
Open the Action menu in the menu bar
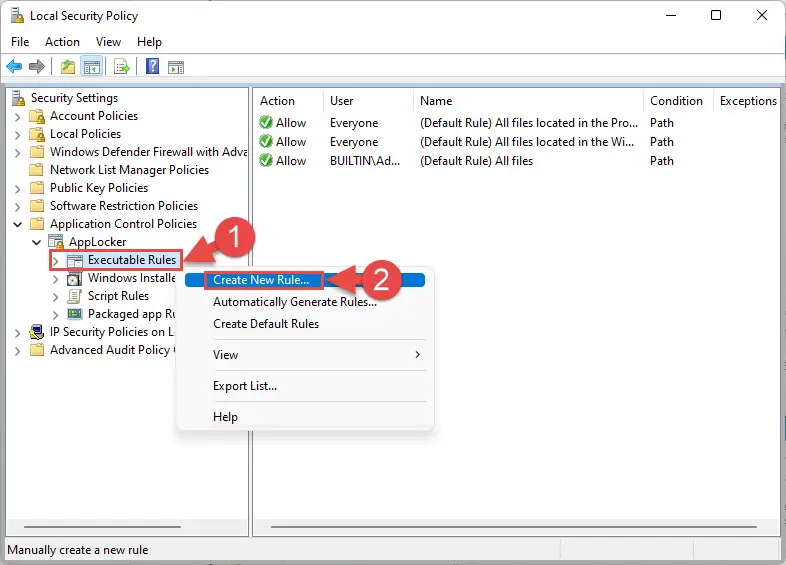pyautogui.click(x=62, y=42)
